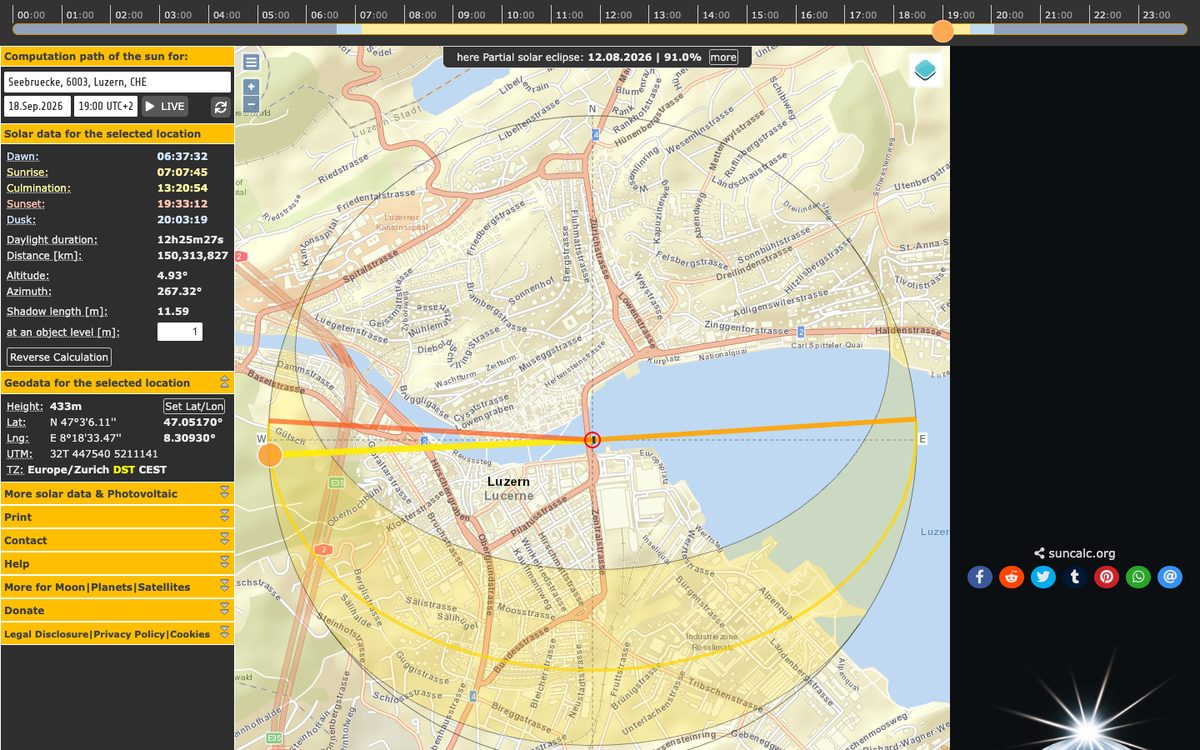Expand the Print section
The height and width of the screenshot is (750, 1200).
tap(117, 517)
